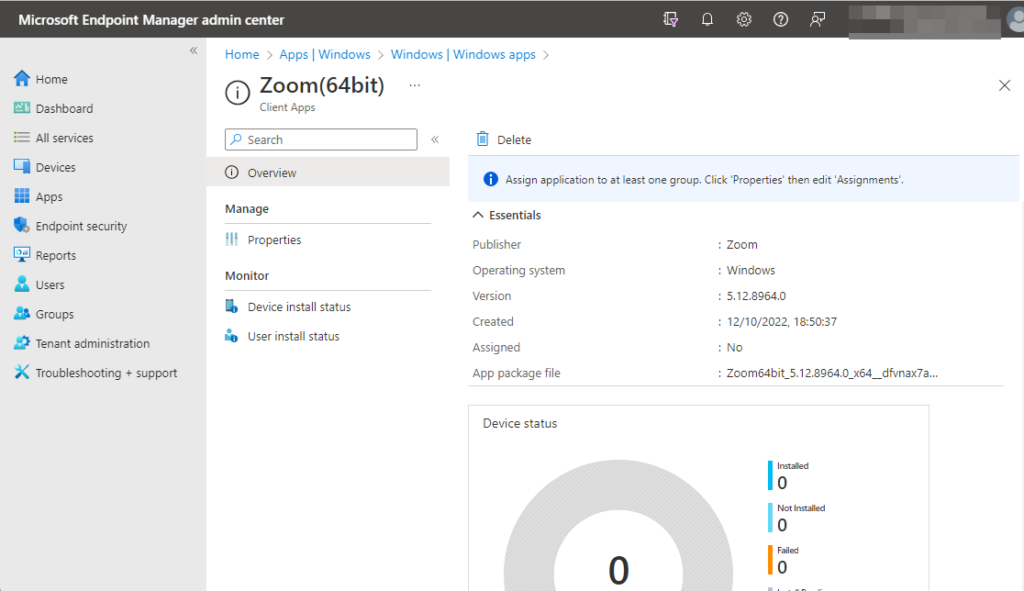
Task: Close the Zoom(64bit) blade
Action: coord(1004,86)
